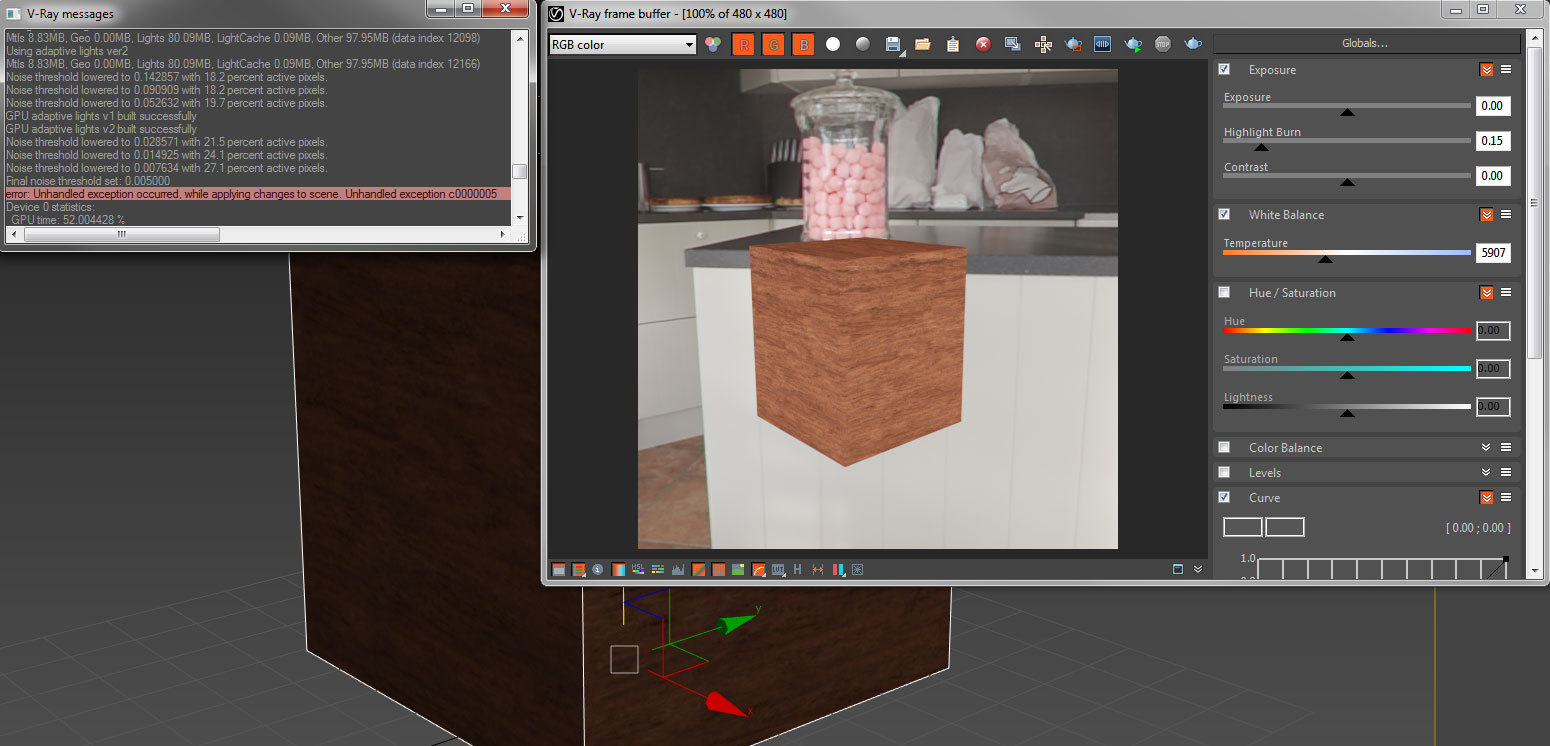The height and width of the screenshot is (746, 1550).
Task: Enable the Hue / Saturation checkbox
Action: 1224,293
